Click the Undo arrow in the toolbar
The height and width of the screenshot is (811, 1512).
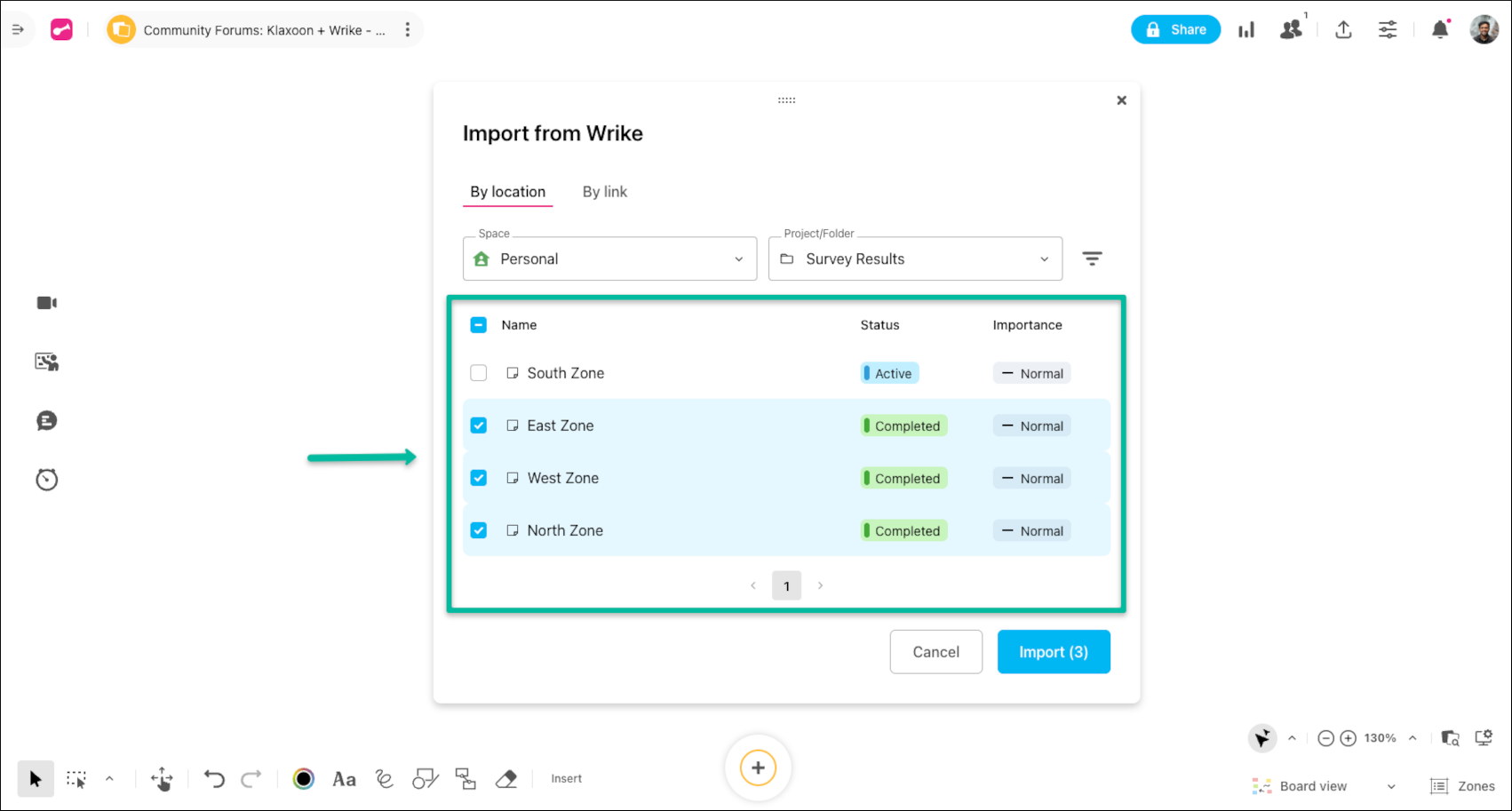[212, 778]
